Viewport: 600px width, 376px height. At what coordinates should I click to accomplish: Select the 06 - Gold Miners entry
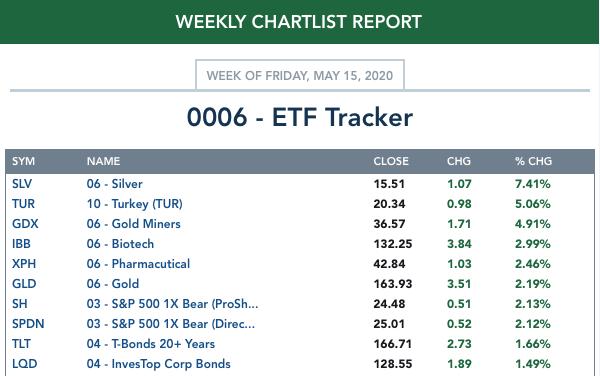click(133, 224)
